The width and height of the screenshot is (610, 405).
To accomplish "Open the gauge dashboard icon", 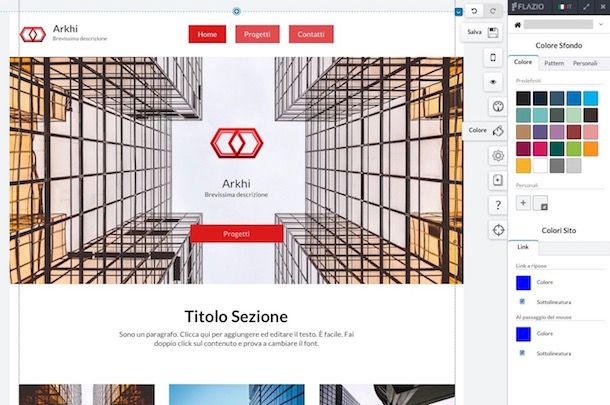I will (498, 106).
